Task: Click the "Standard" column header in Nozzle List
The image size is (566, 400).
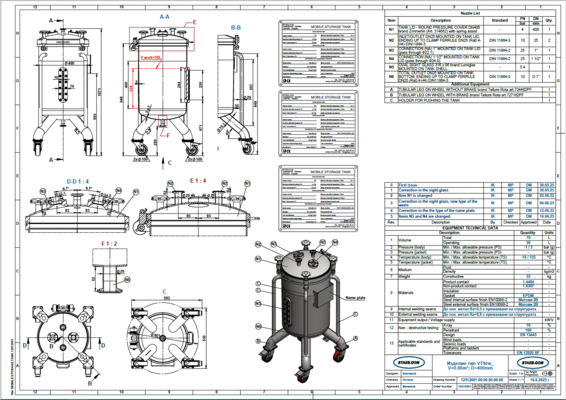Action: click(500, 20)
